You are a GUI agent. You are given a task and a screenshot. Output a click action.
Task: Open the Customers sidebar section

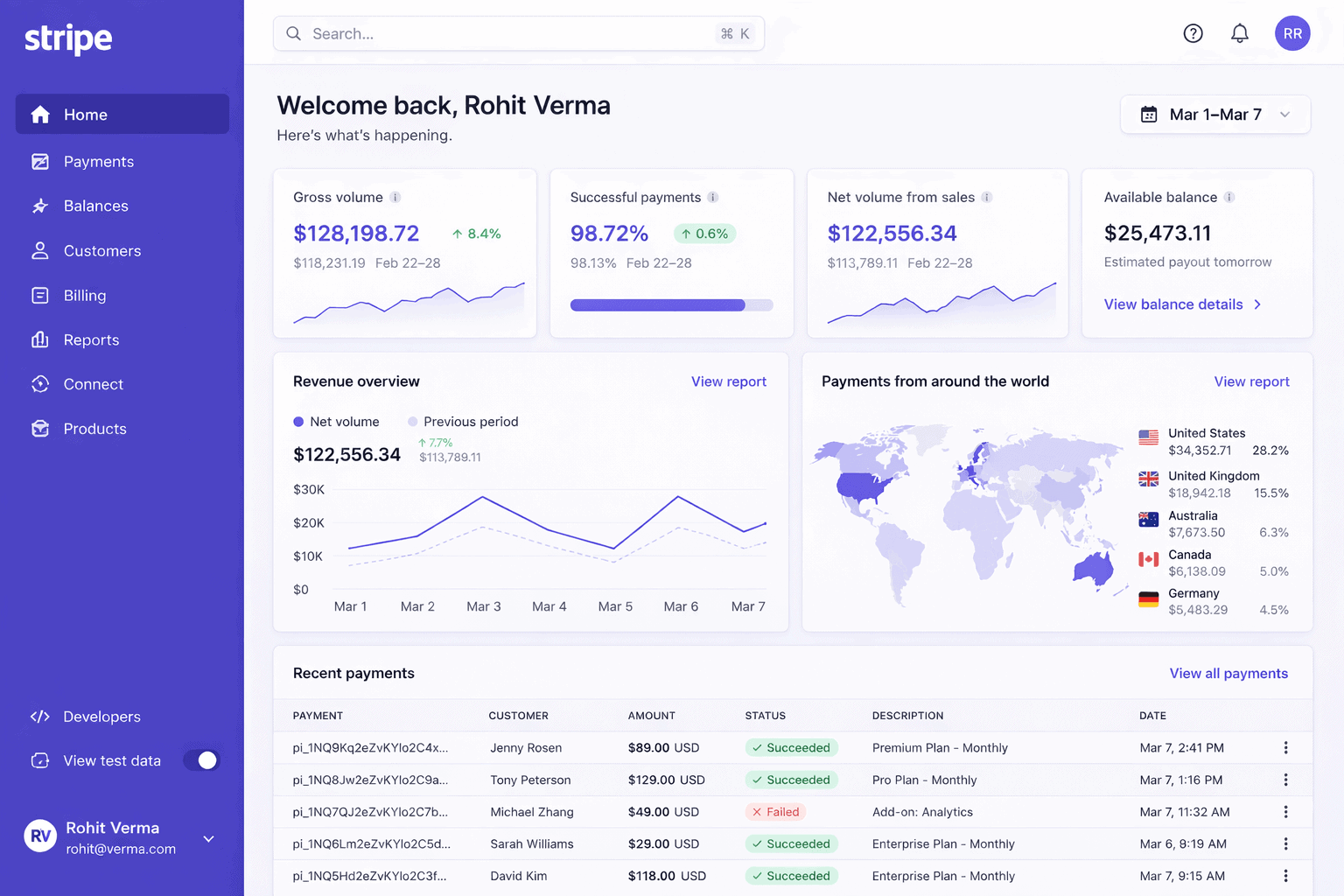101,251
